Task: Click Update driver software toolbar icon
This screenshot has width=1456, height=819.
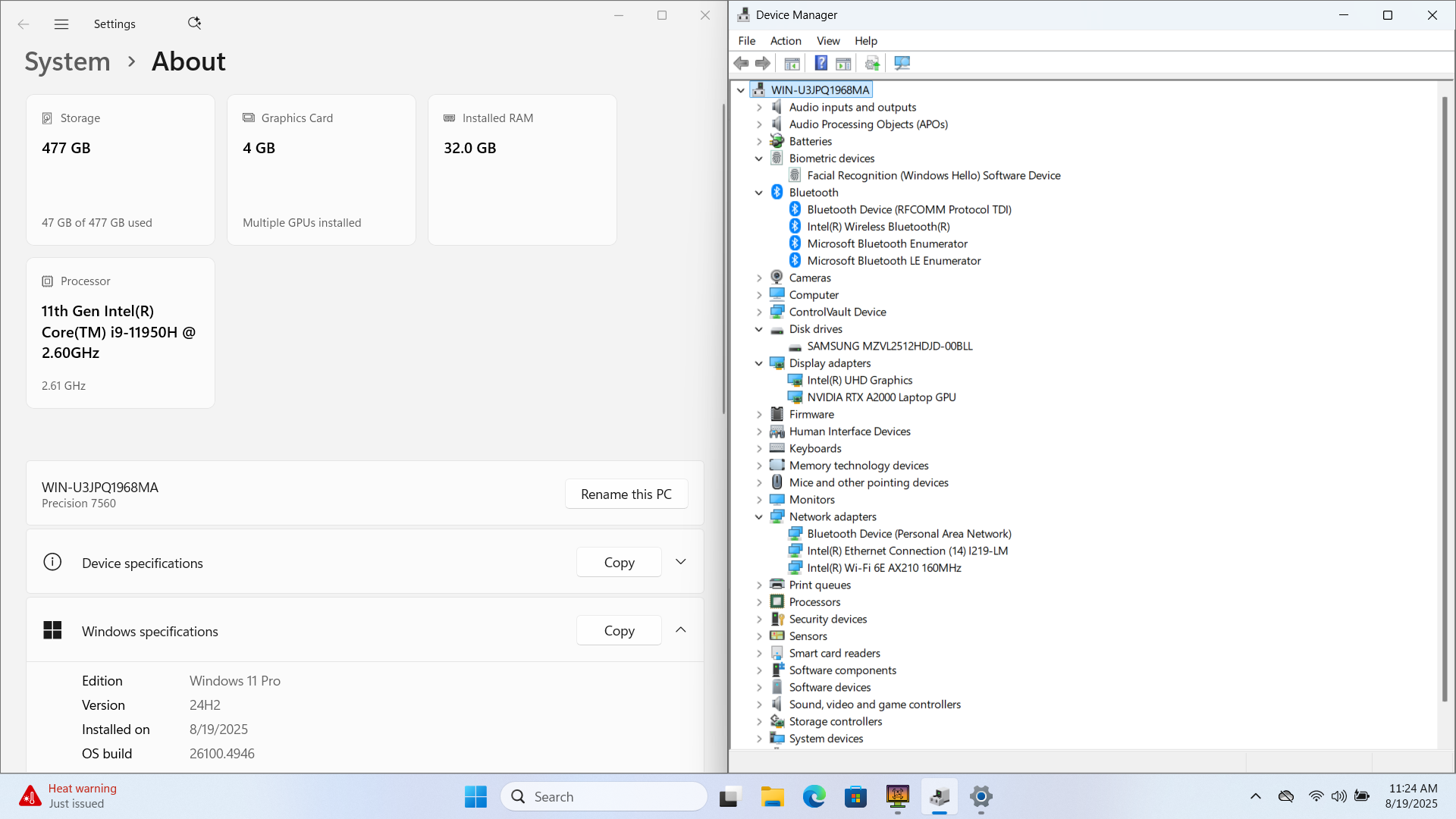Action: (x=872, y=63)
